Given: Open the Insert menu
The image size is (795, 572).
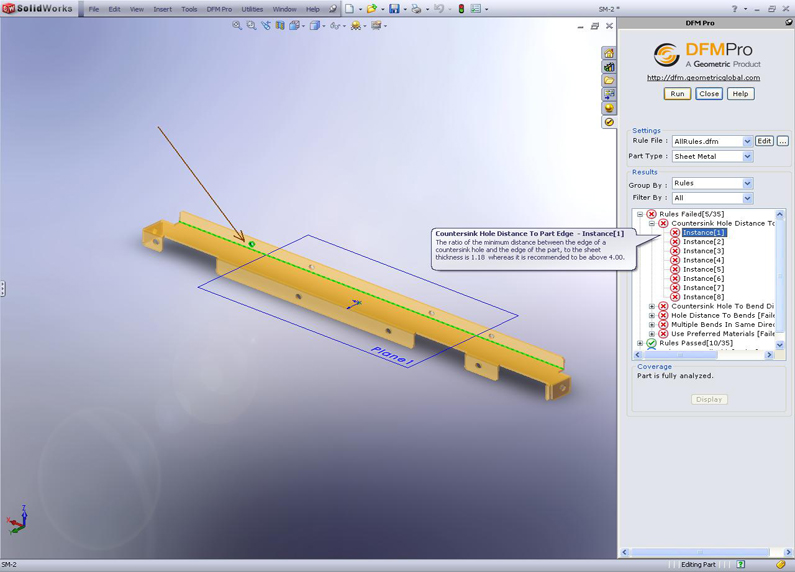Looking at the screenshot, I should point(163,9).
